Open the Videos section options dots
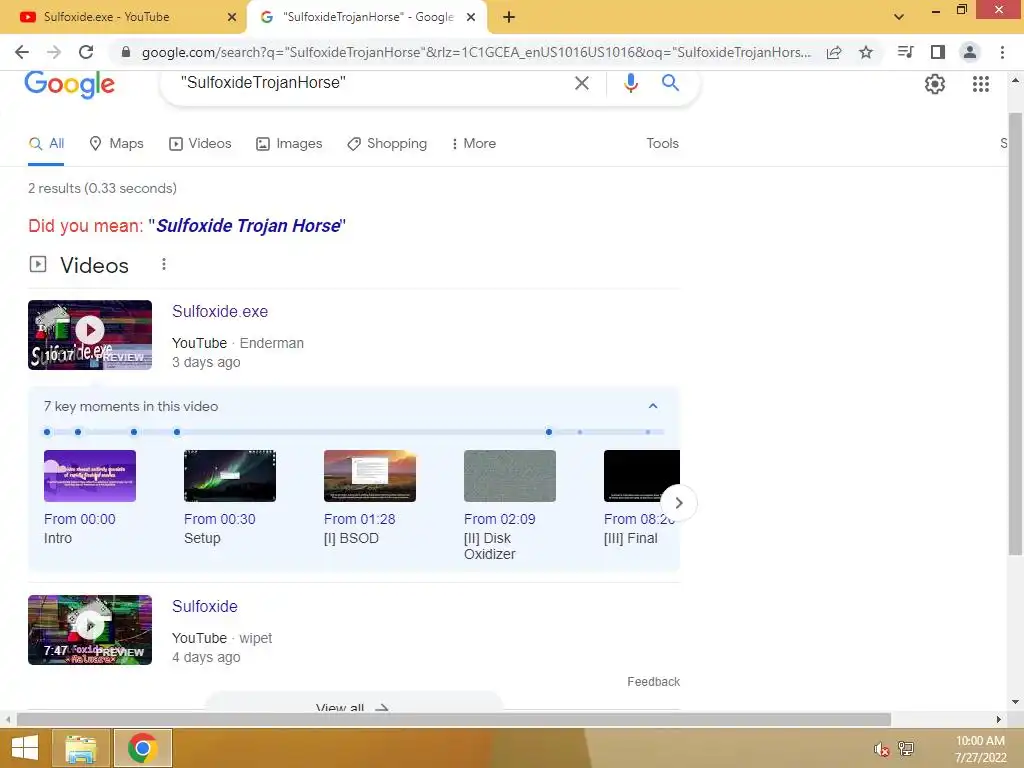 164,264
